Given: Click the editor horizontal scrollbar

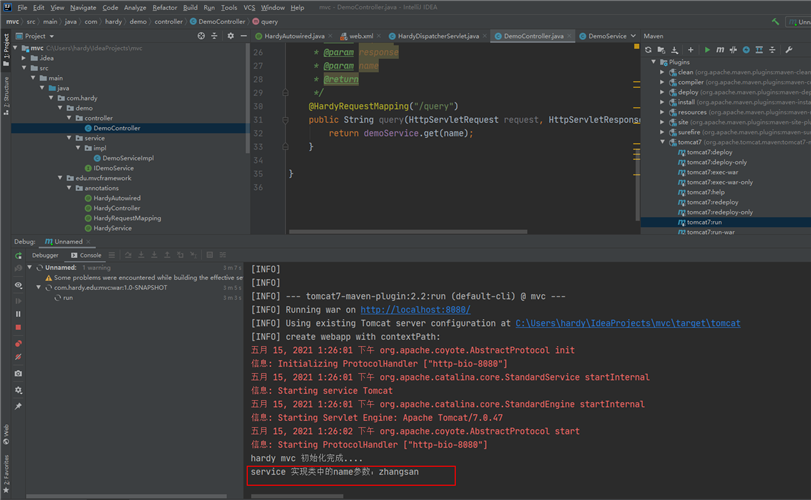Looking at the screenshot, I should pyautogui.click(x=408, y=232).
